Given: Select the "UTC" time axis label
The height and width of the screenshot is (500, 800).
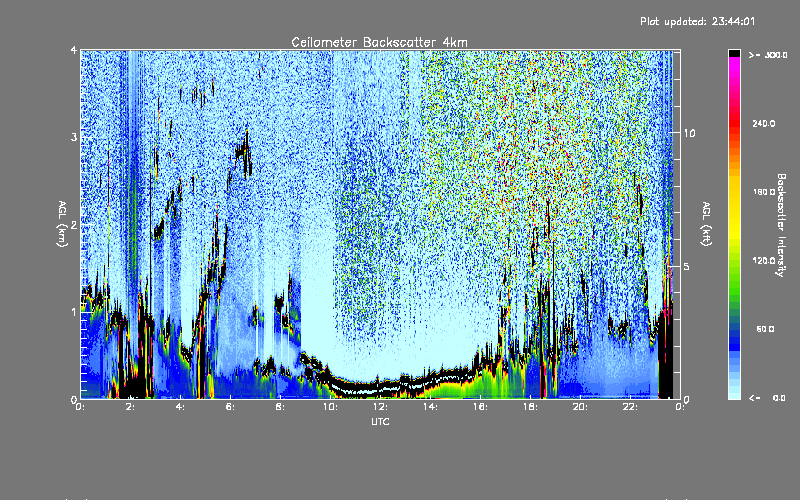Looking at the screenshot, I should pos(380,421).
